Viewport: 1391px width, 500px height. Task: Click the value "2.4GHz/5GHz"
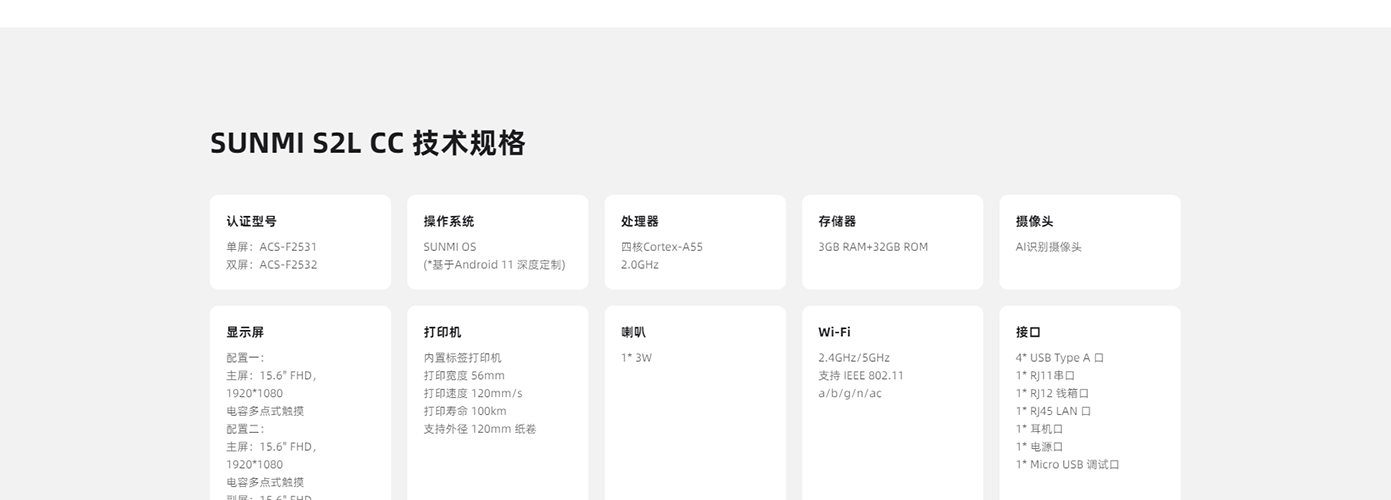pos(854,357)
